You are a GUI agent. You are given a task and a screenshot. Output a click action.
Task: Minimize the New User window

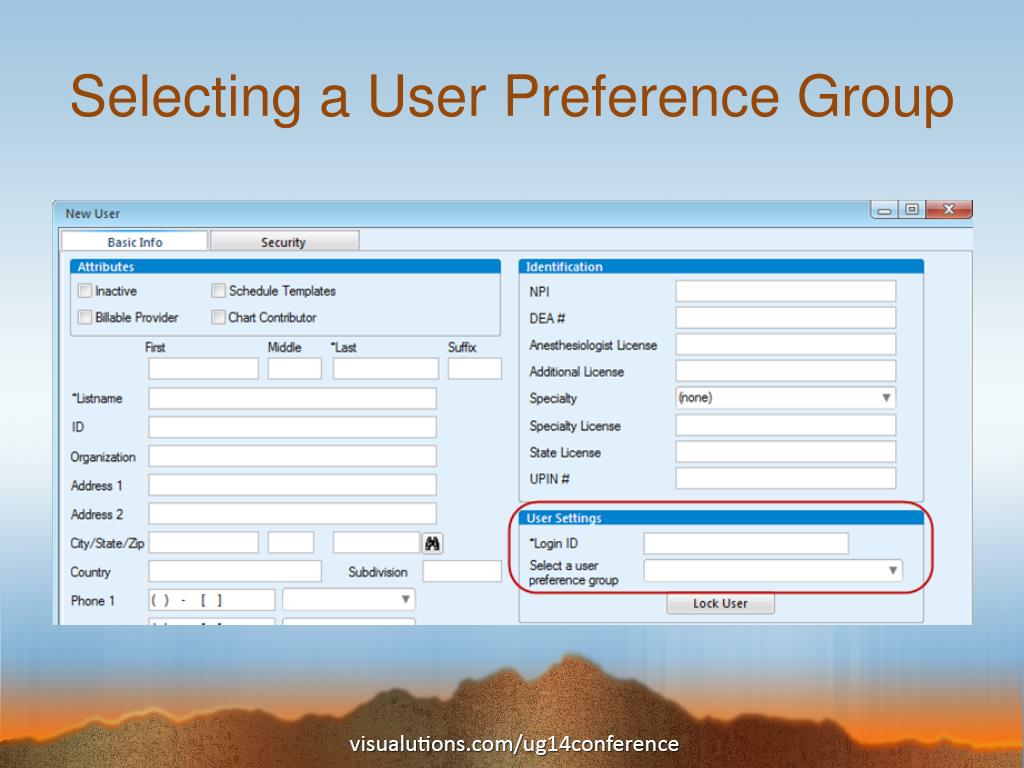click(884, 210)
